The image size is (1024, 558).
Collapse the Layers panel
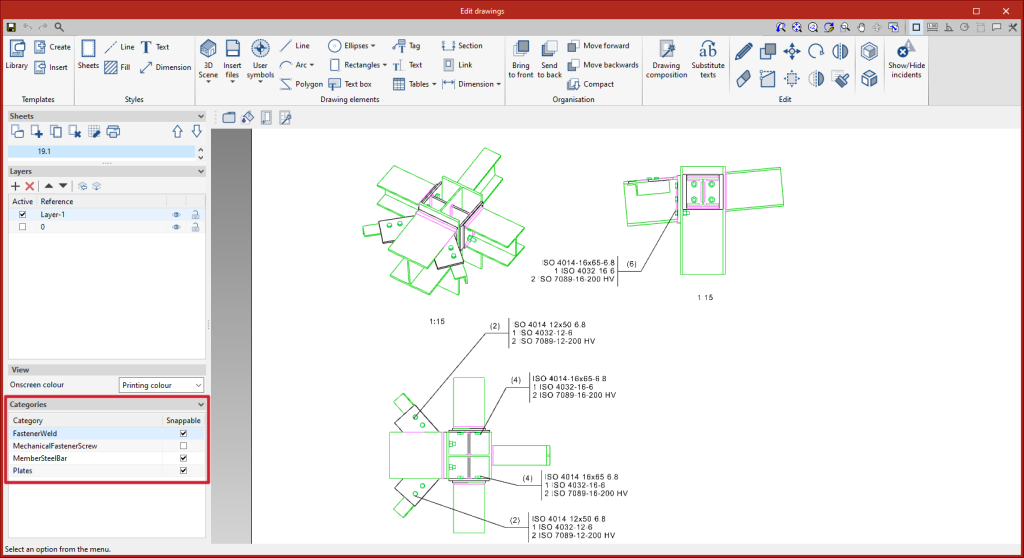pos(200,171)
